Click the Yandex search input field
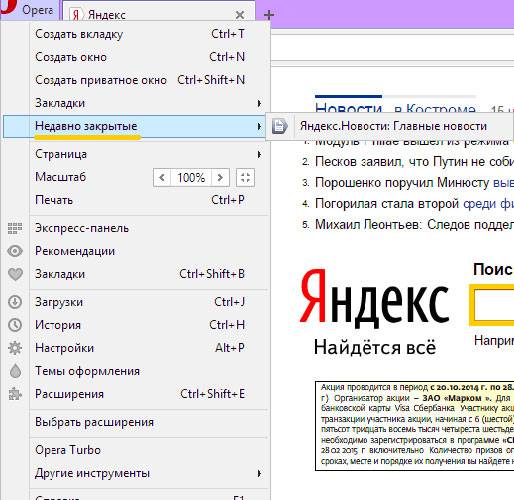This screenshot has width=514, height=500. tap(493, 304)
